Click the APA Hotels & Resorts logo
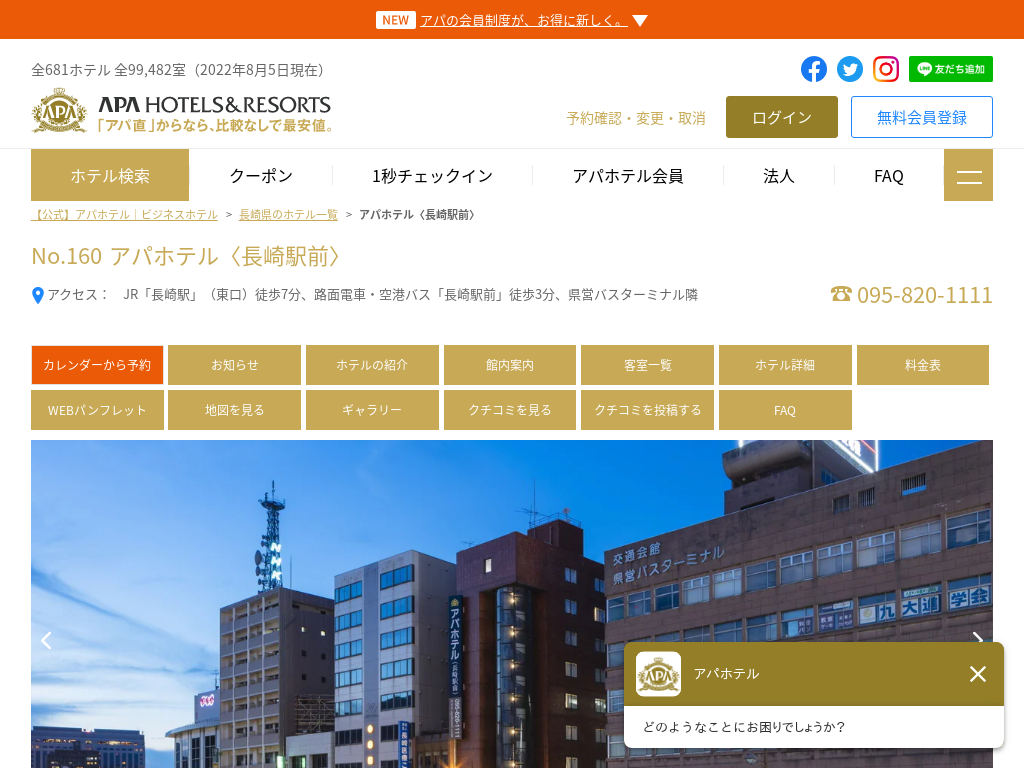This screenshot has width=1024, height=768. (182, 110)
